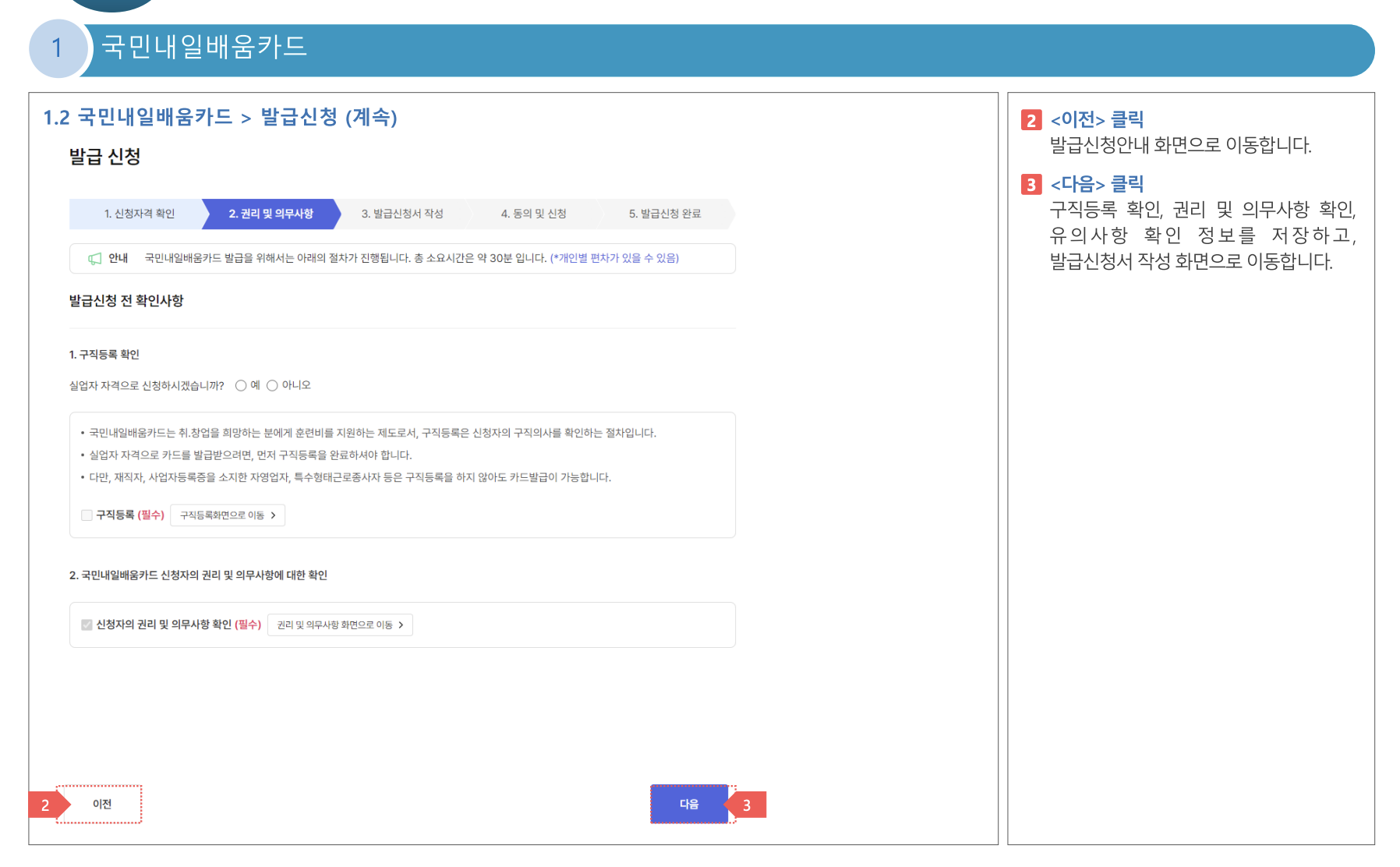The width and height of the screenshot is (1400, 867).
Task: Click the arrow on 권리 및 의무사항 화릭 이동 button
Action: tap(401, 625)
